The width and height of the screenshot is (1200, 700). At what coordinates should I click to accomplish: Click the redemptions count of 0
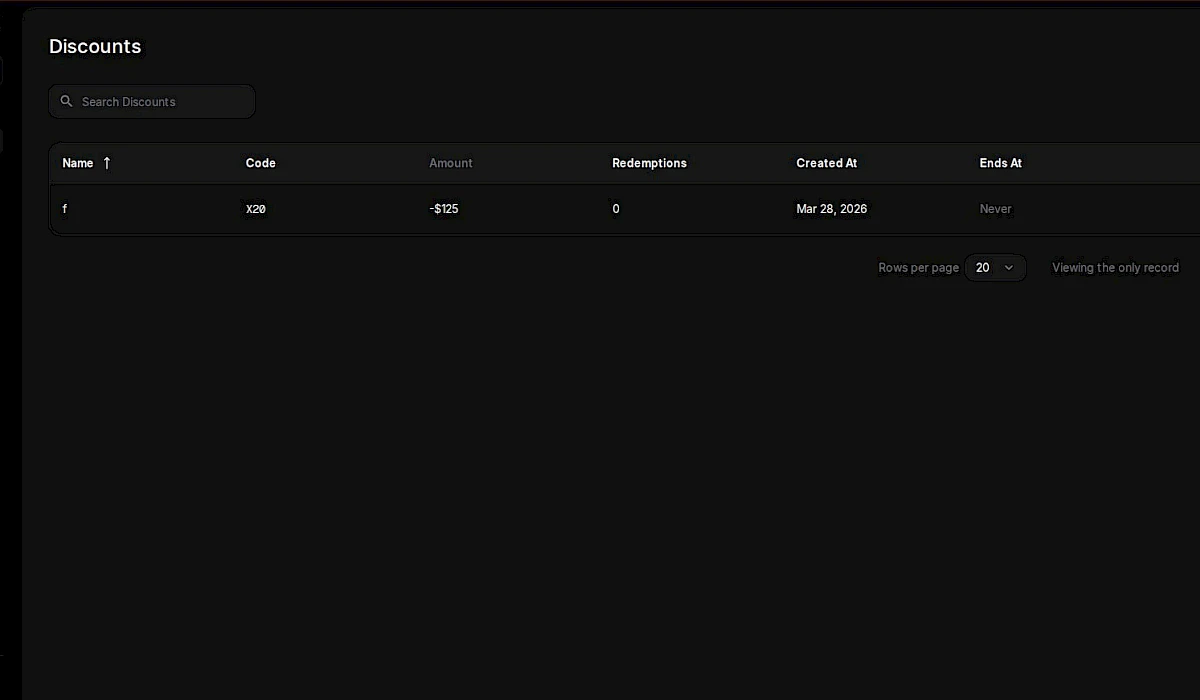(615, 209)
